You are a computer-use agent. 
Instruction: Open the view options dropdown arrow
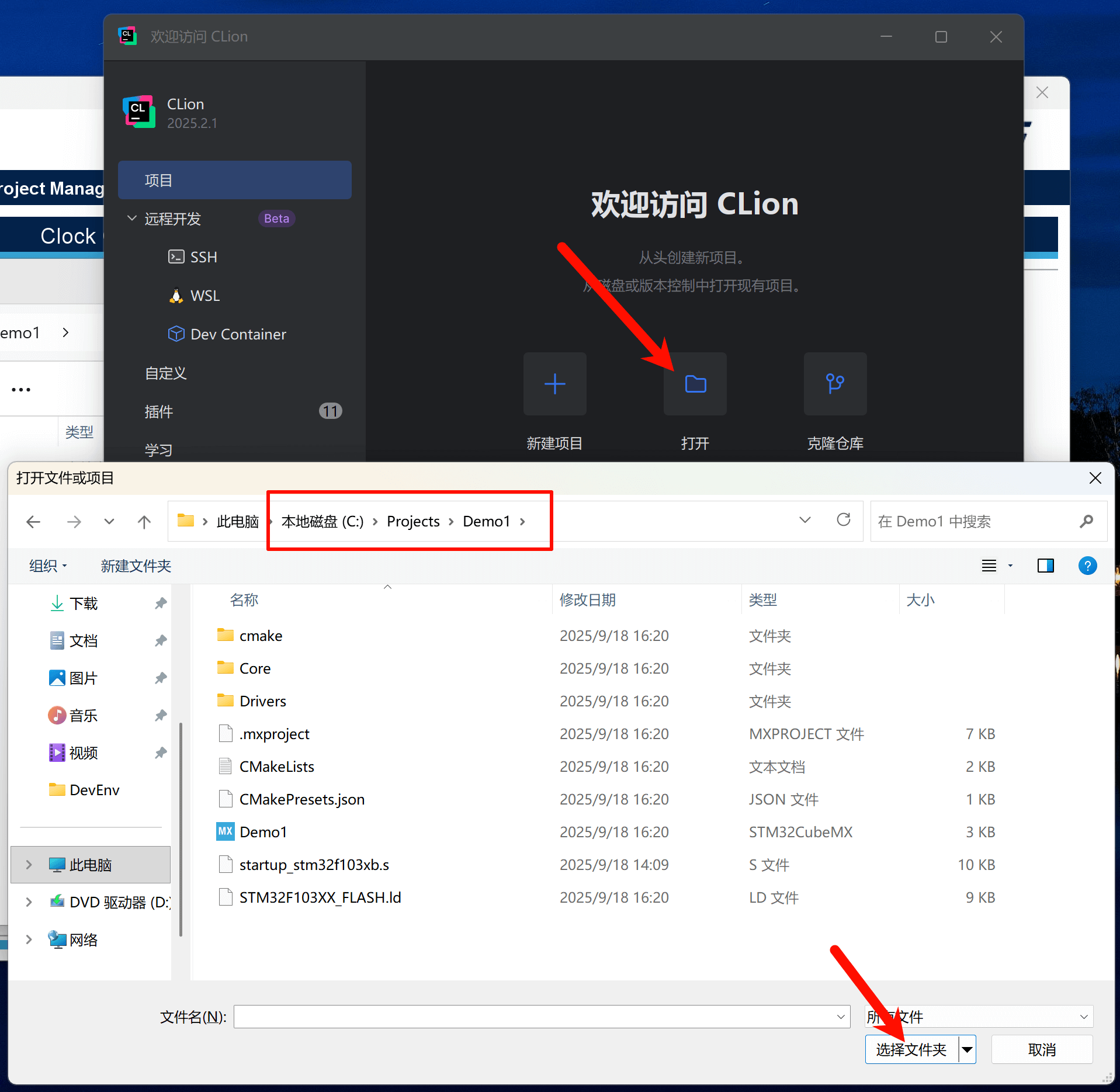click(x=1010, y=566)
